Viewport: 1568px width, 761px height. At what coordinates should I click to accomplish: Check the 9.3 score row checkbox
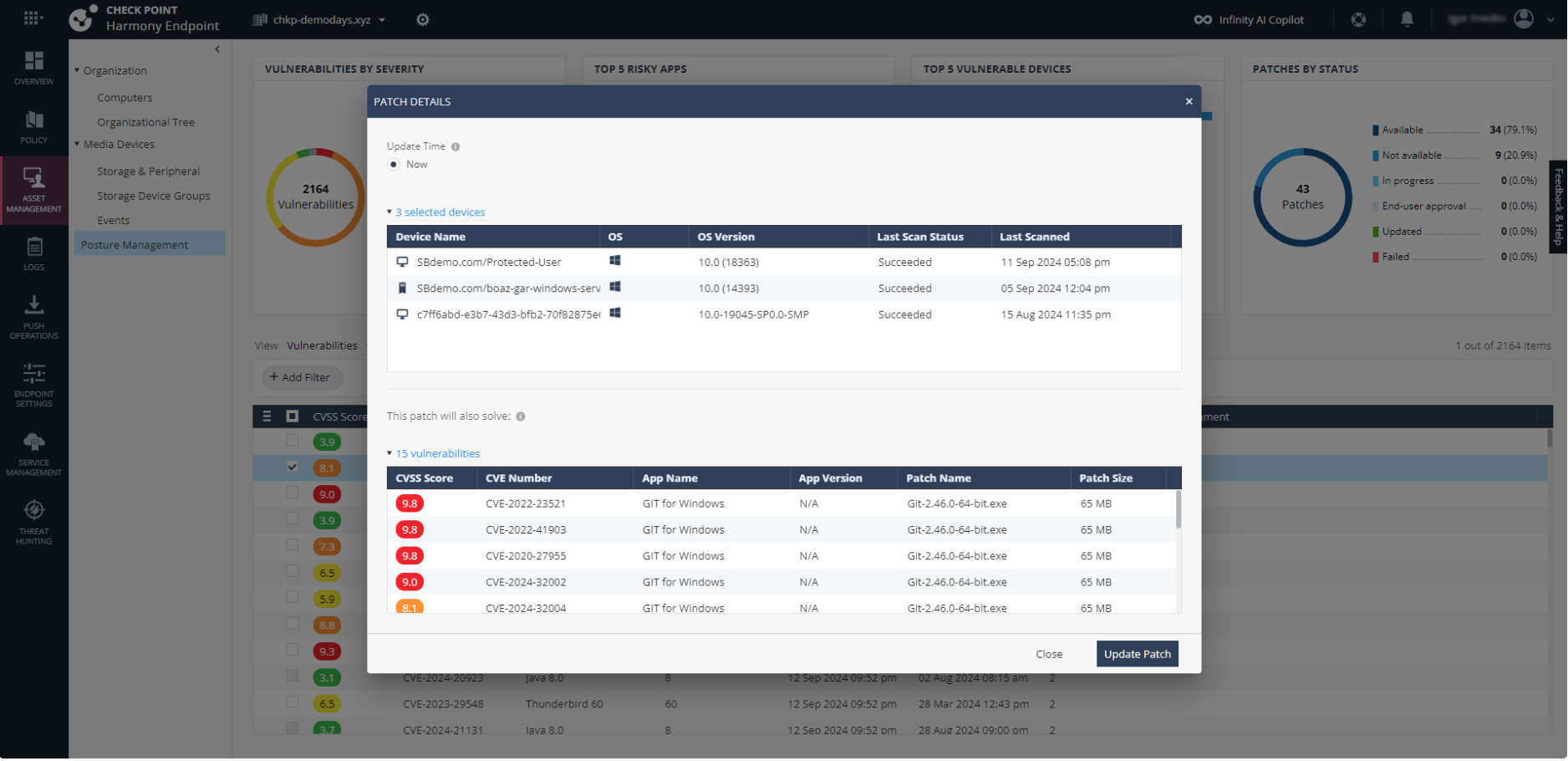(292, 650)
